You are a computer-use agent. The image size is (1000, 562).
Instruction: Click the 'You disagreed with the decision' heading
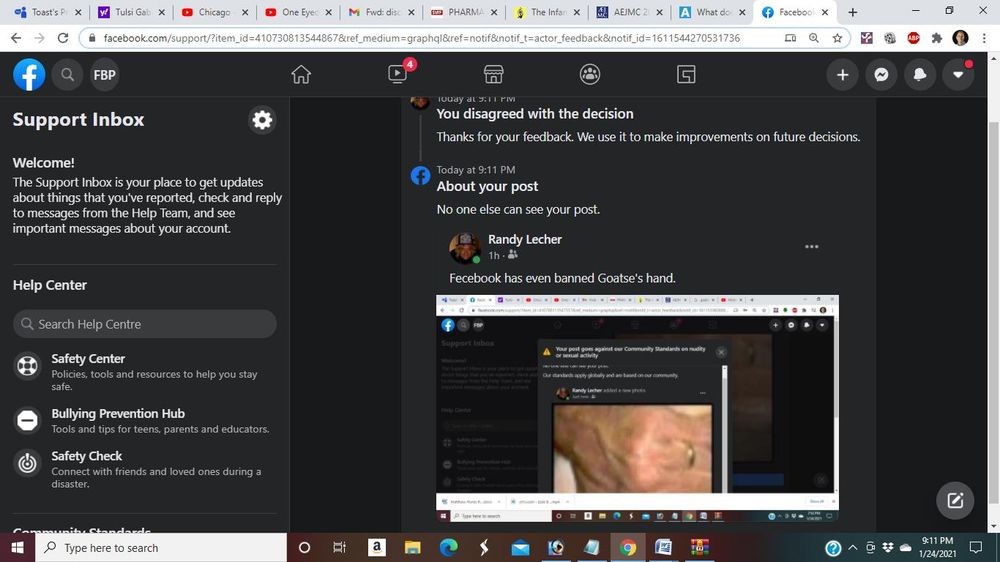[x=534, y=114]
